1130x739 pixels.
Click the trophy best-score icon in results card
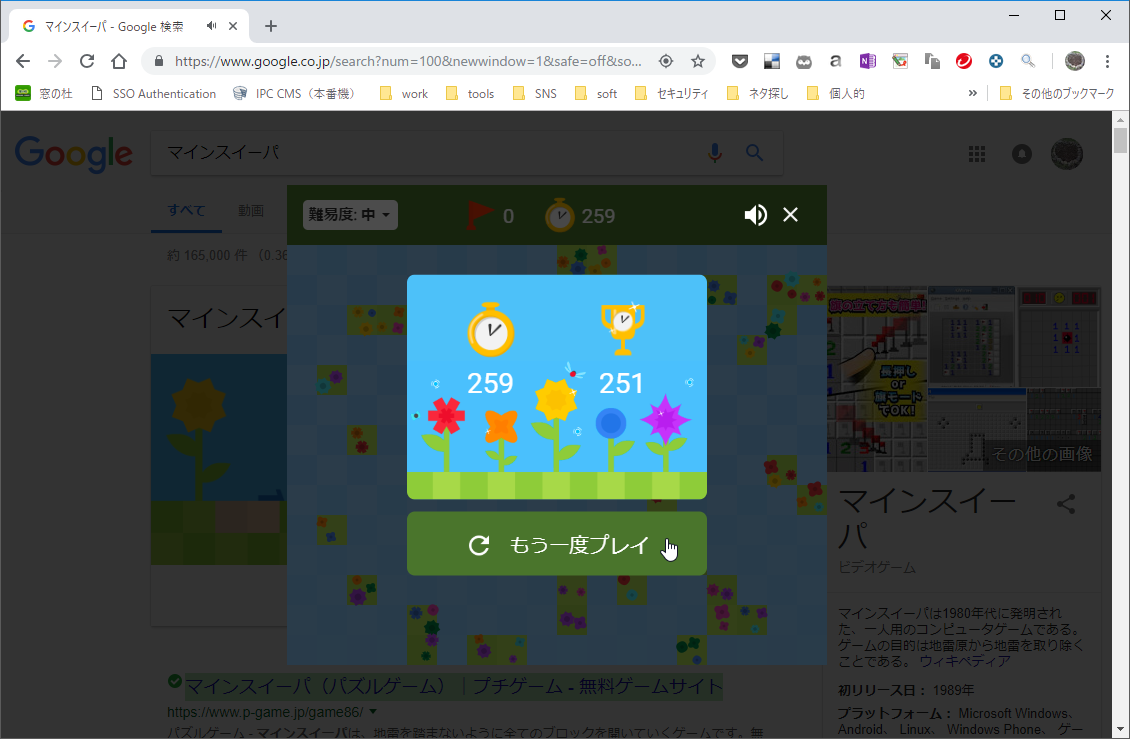click(621, 325)
